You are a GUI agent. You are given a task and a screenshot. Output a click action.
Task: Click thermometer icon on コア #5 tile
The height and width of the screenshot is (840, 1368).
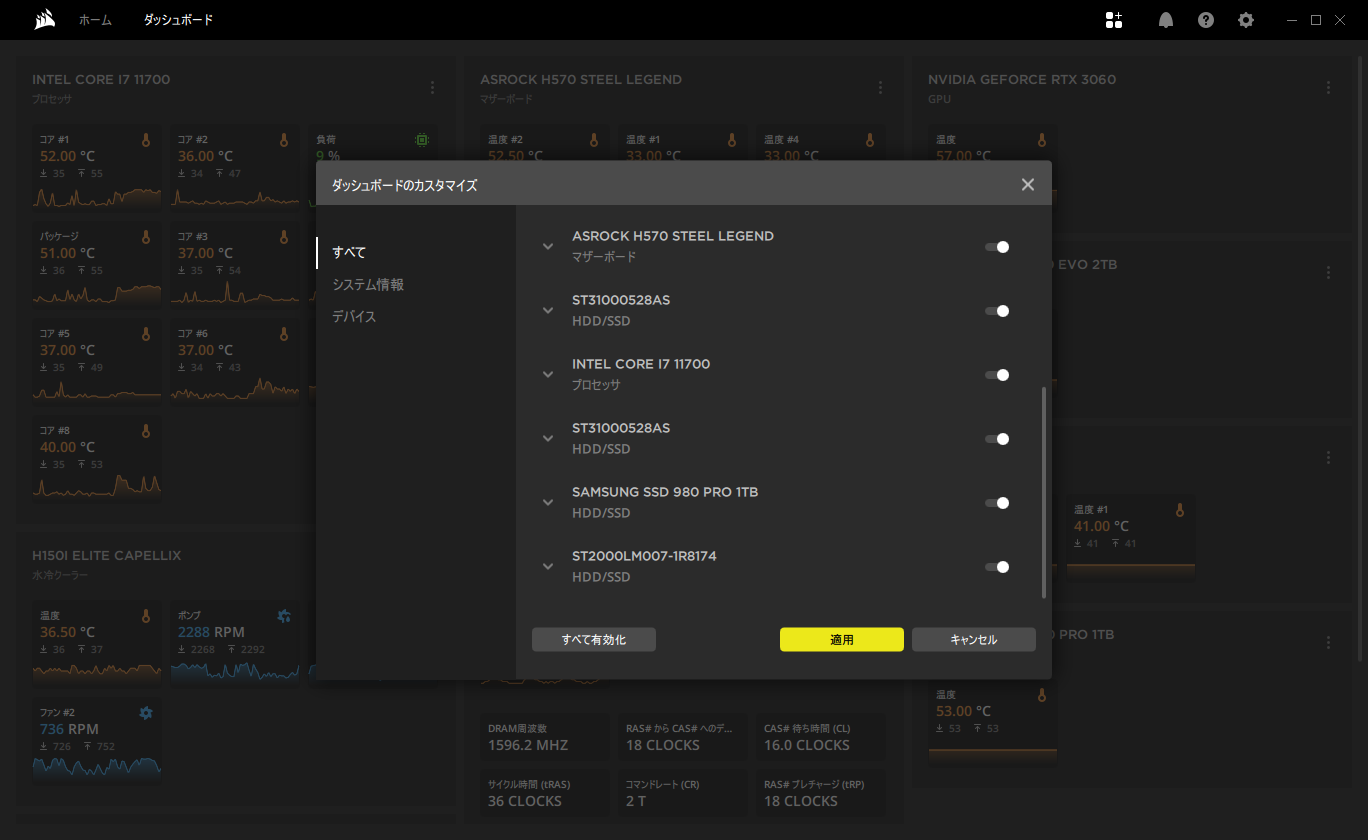point(146,334)
